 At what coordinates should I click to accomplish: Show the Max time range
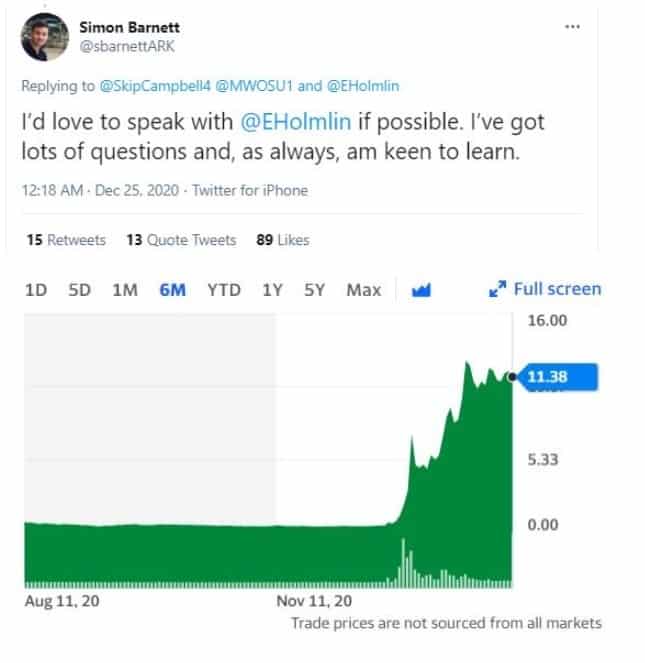[x=364, y=290]
